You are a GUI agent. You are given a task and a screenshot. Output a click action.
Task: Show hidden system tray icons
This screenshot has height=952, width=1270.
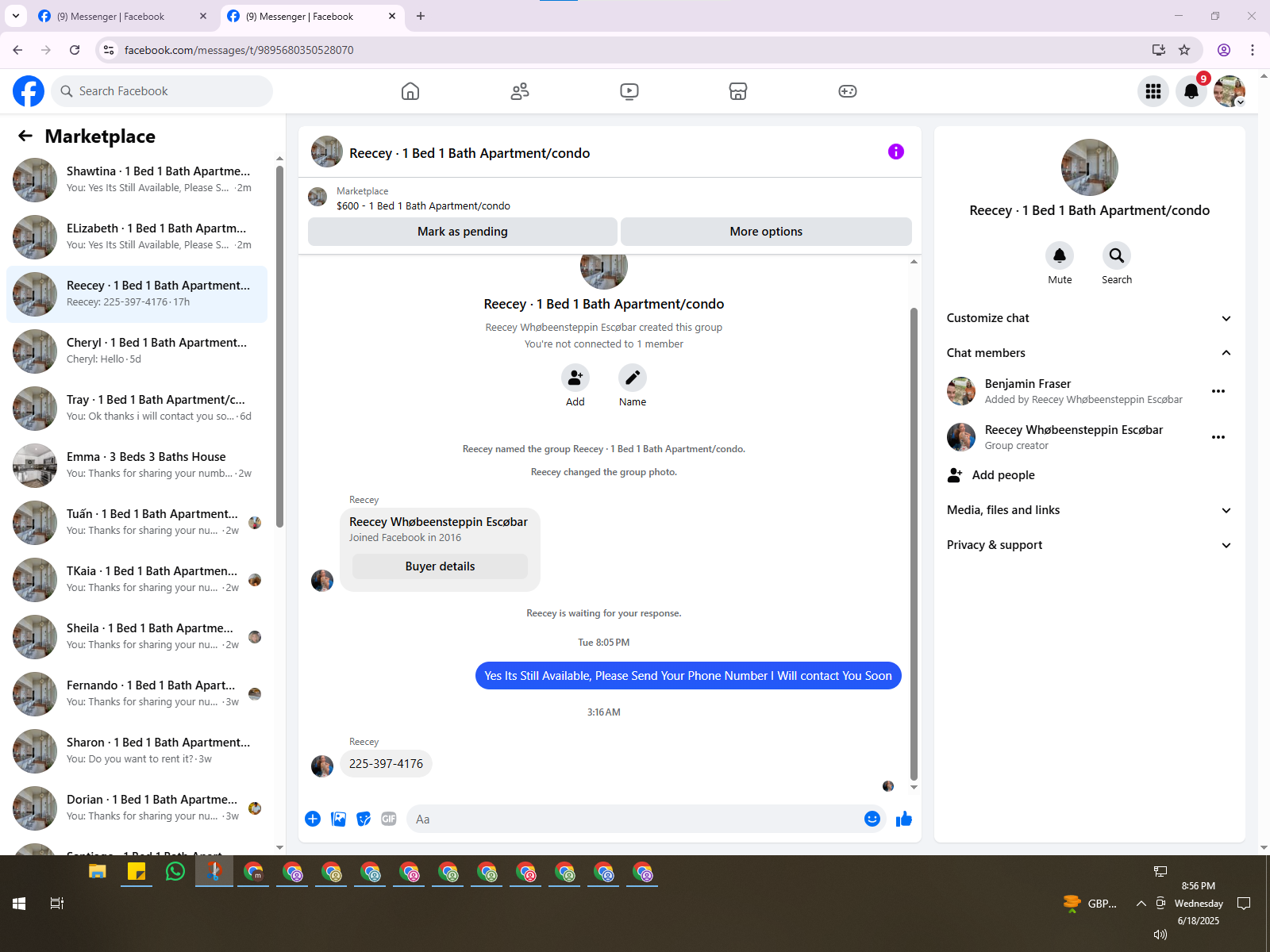coord(1141,904)
